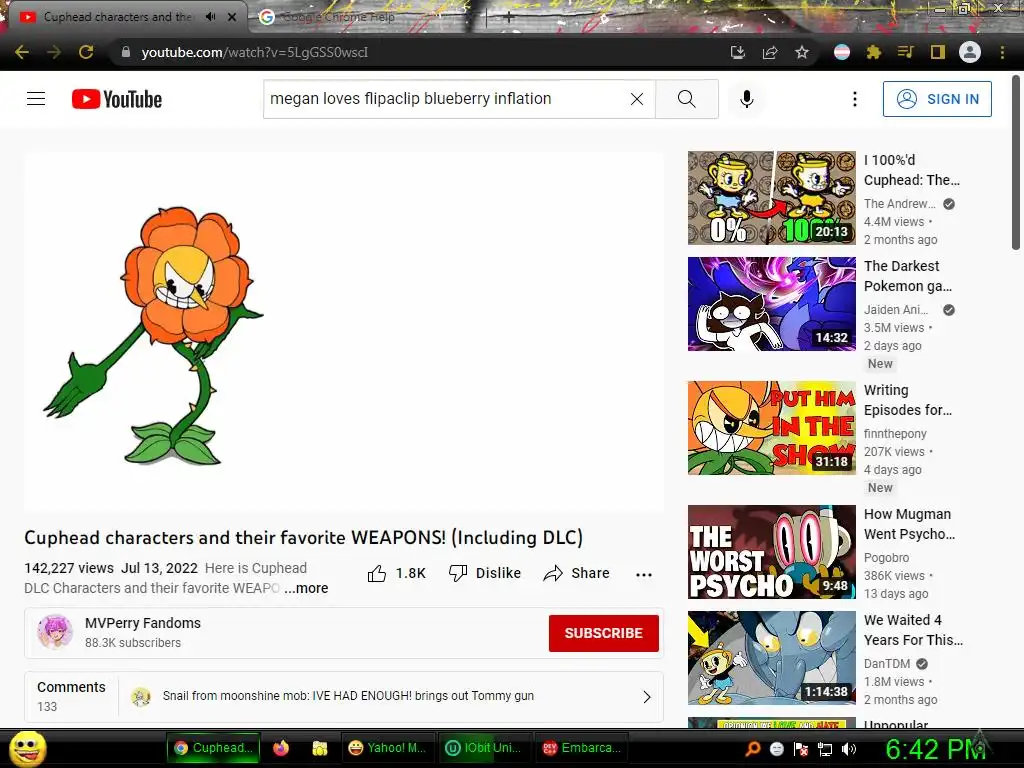Screen dimensions: 1024x768
Task: Switch to IObit Uni... taskbar window
Action: point(484,748)
